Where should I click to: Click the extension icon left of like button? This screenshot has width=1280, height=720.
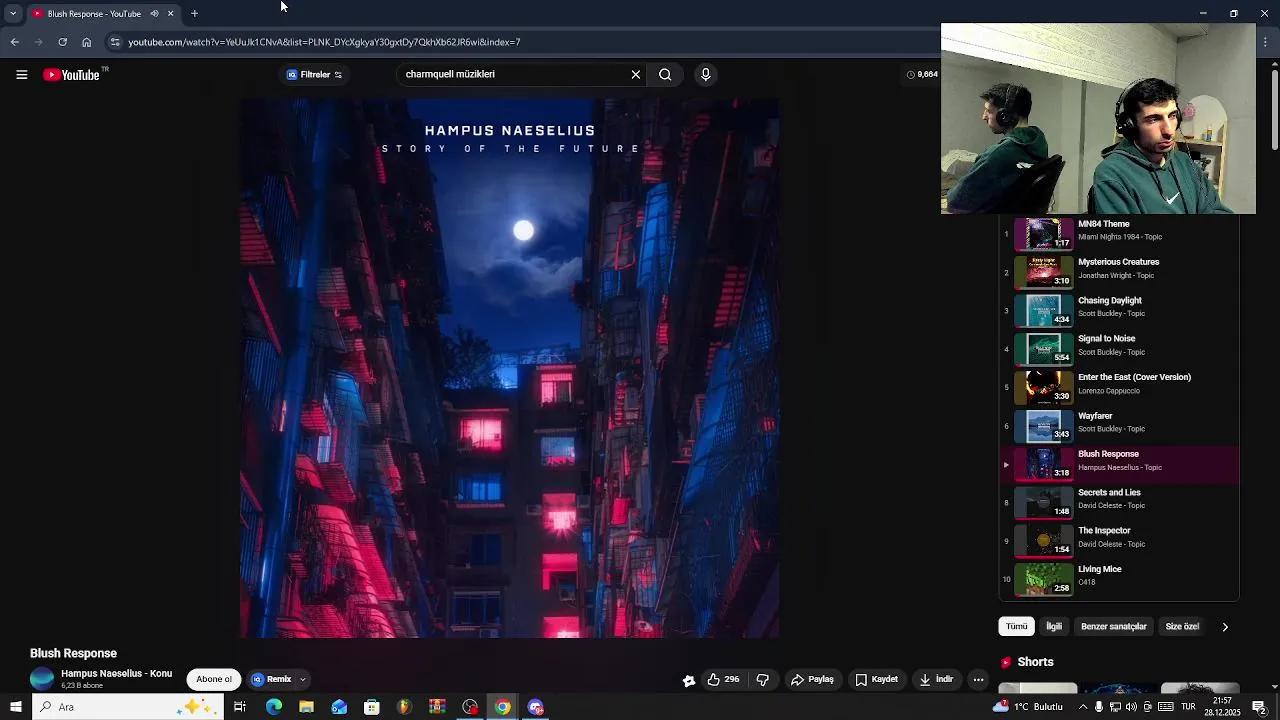click(x=689, y=680)
